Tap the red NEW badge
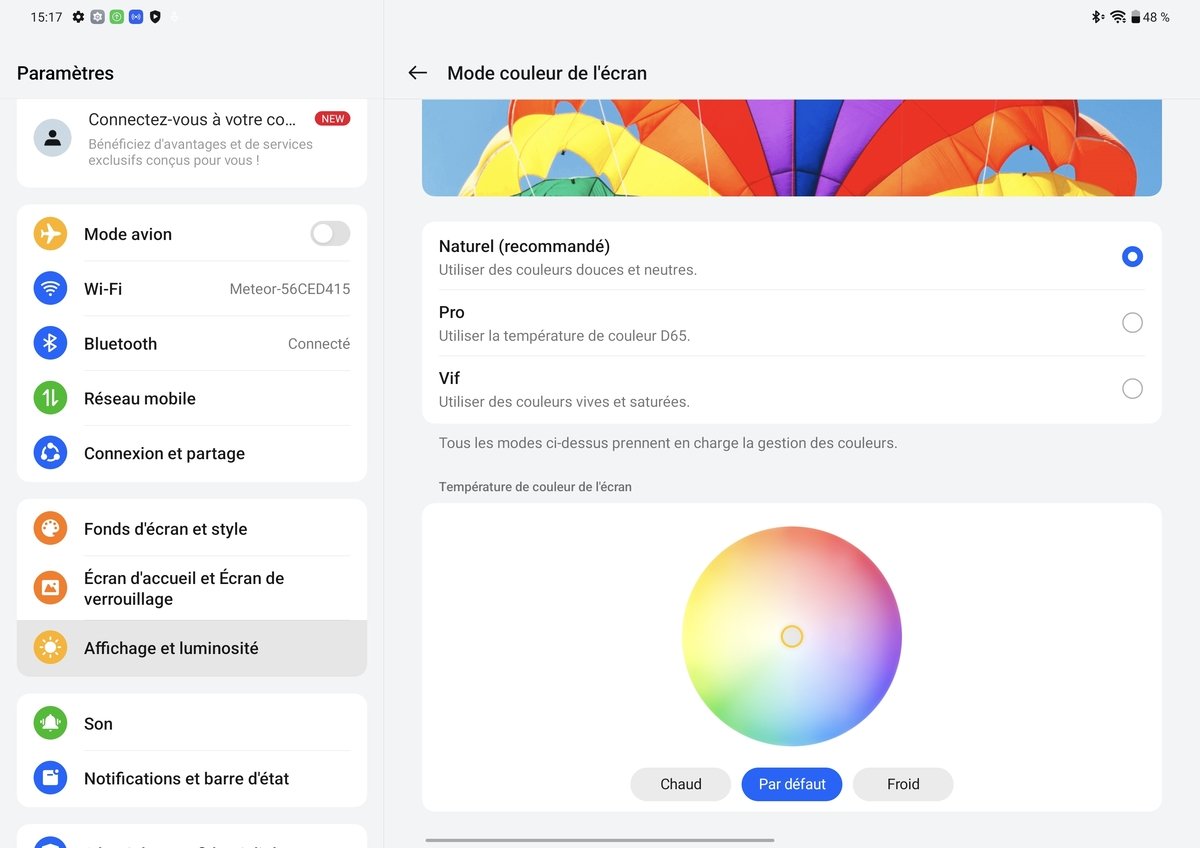This screenshot has width=1200, height=848. coord(332,118)
